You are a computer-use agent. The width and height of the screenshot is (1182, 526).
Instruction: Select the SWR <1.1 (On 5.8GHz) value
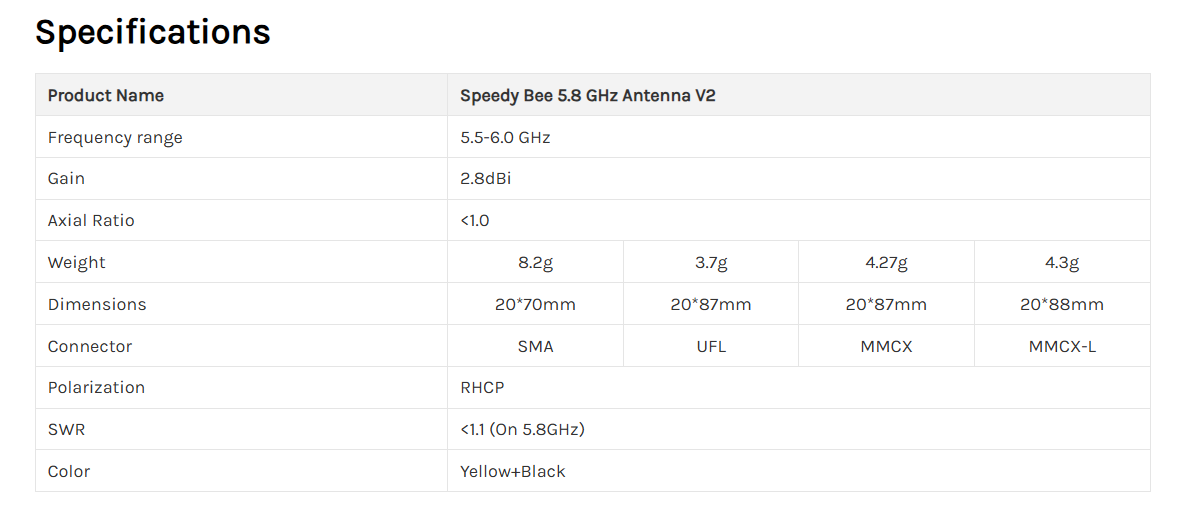pyautogui.click(x=522, y=430)
